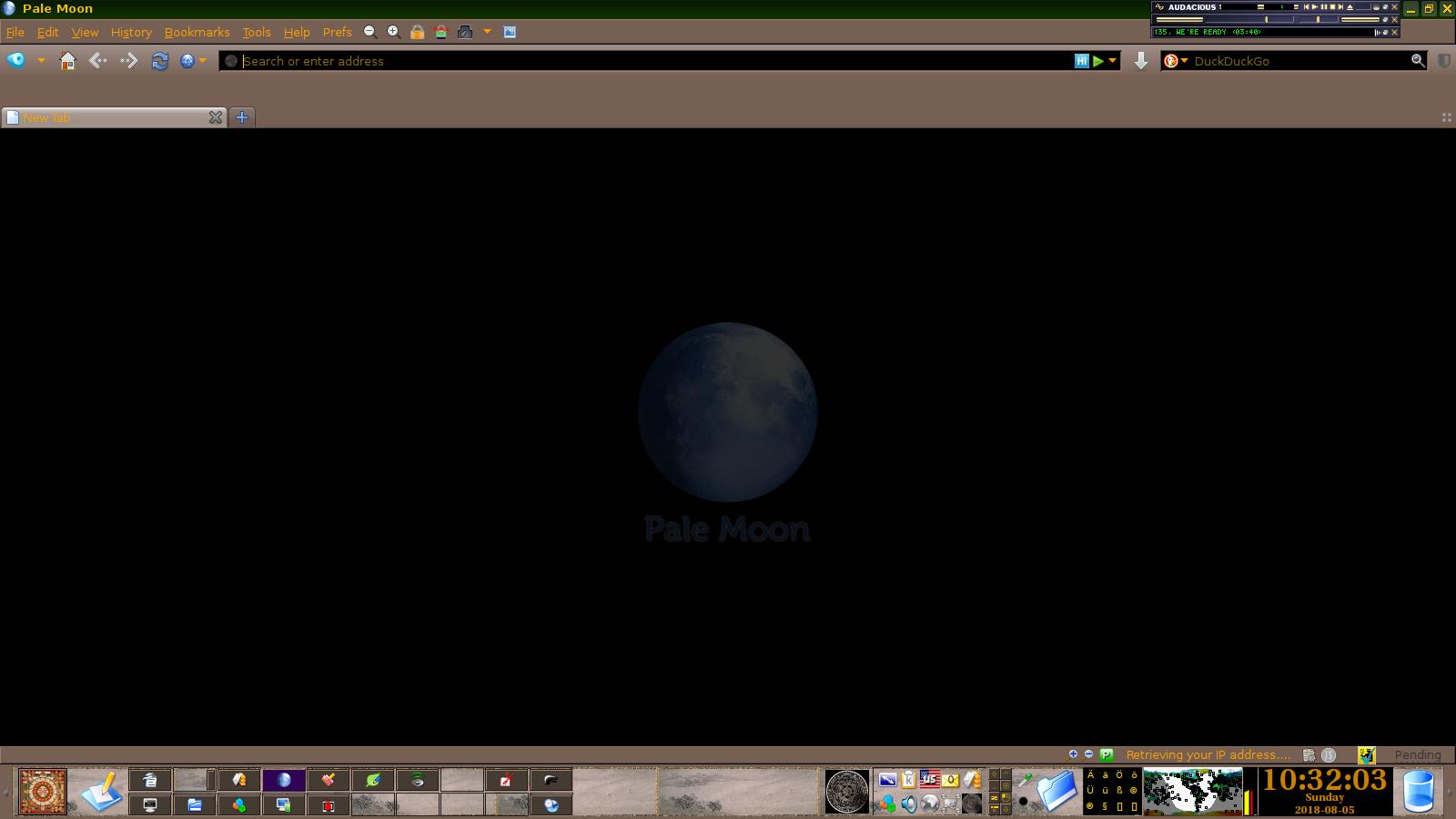This screenshot has height=819, width=1456.
Task: Skip to next track in Audacious
Action: point(1340,7)
